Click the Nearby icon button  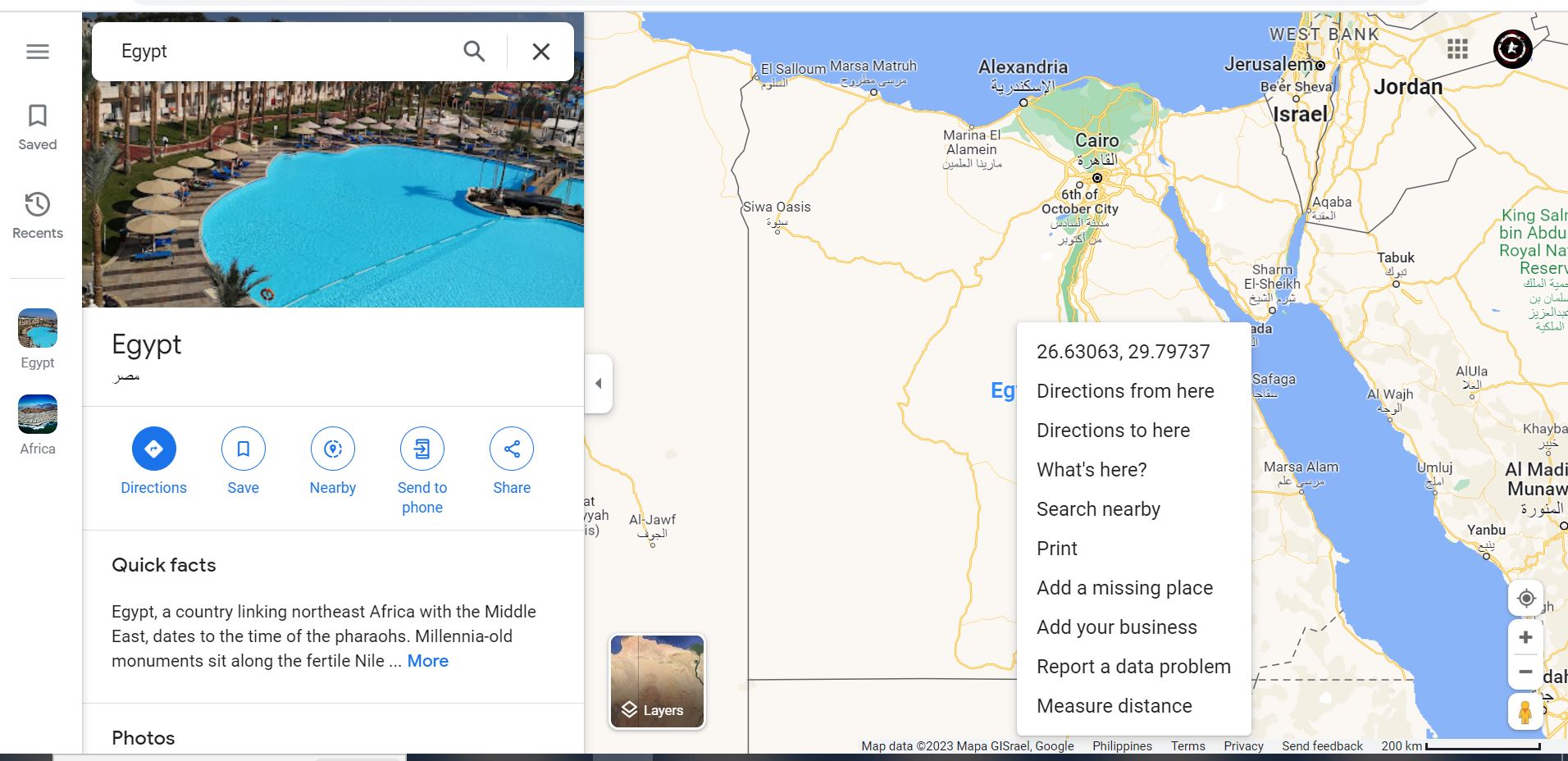pyautogui.click(x=333, y=449)
